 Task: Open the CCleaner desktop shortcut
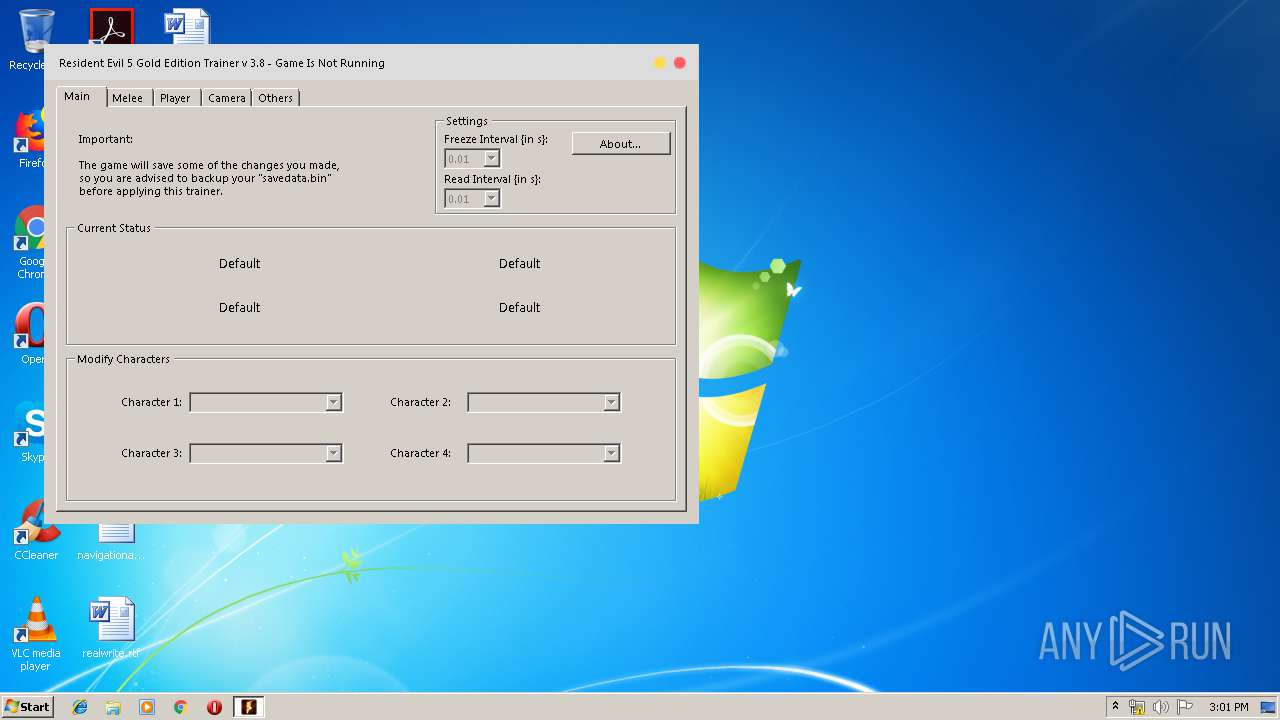point(36,531)
